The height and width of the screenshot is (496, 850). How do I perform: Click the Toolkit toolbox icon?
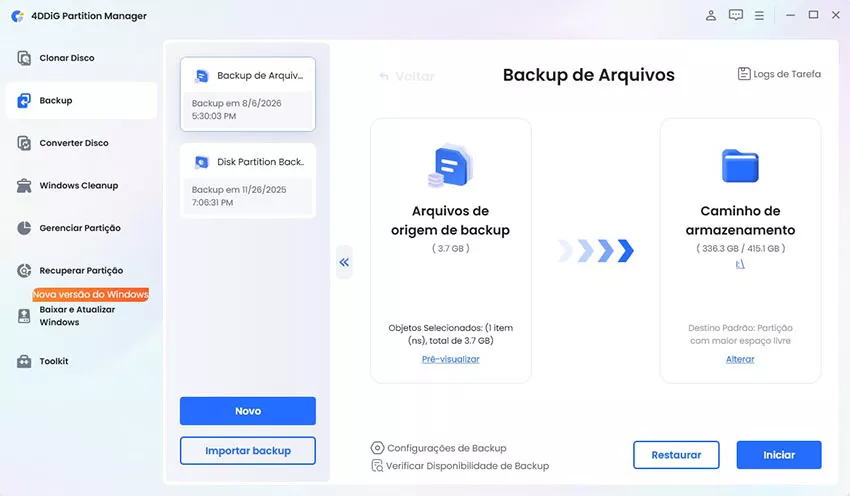(24, 361)
